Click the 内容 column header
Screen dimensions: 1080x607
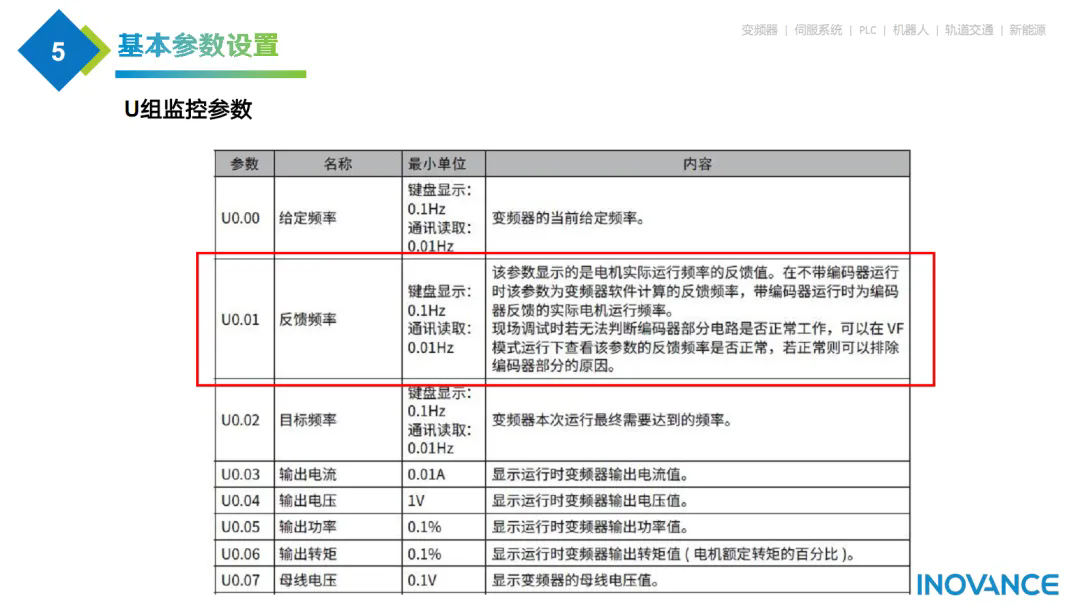pyautogui.click(x=697, y=164)
